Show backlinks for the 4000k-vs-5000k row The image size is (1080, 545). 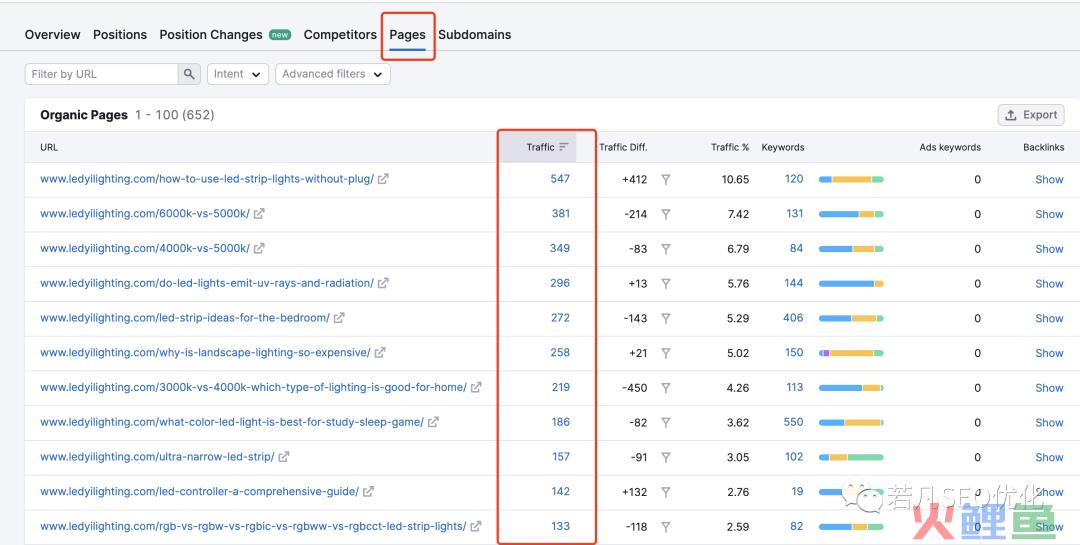tap(1049, 249)
